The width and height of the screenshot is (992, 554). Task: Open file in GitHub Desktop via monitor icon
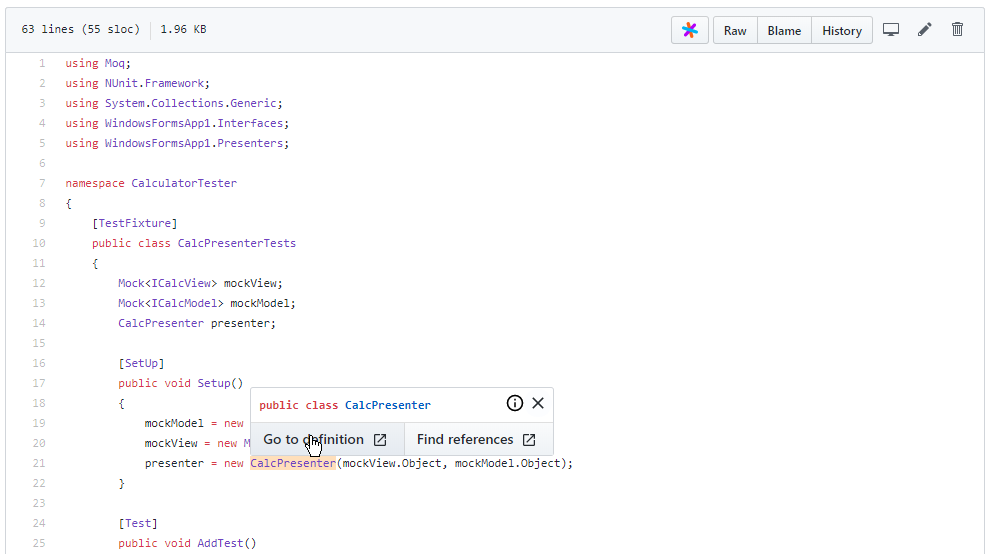[x=891, y=30]
